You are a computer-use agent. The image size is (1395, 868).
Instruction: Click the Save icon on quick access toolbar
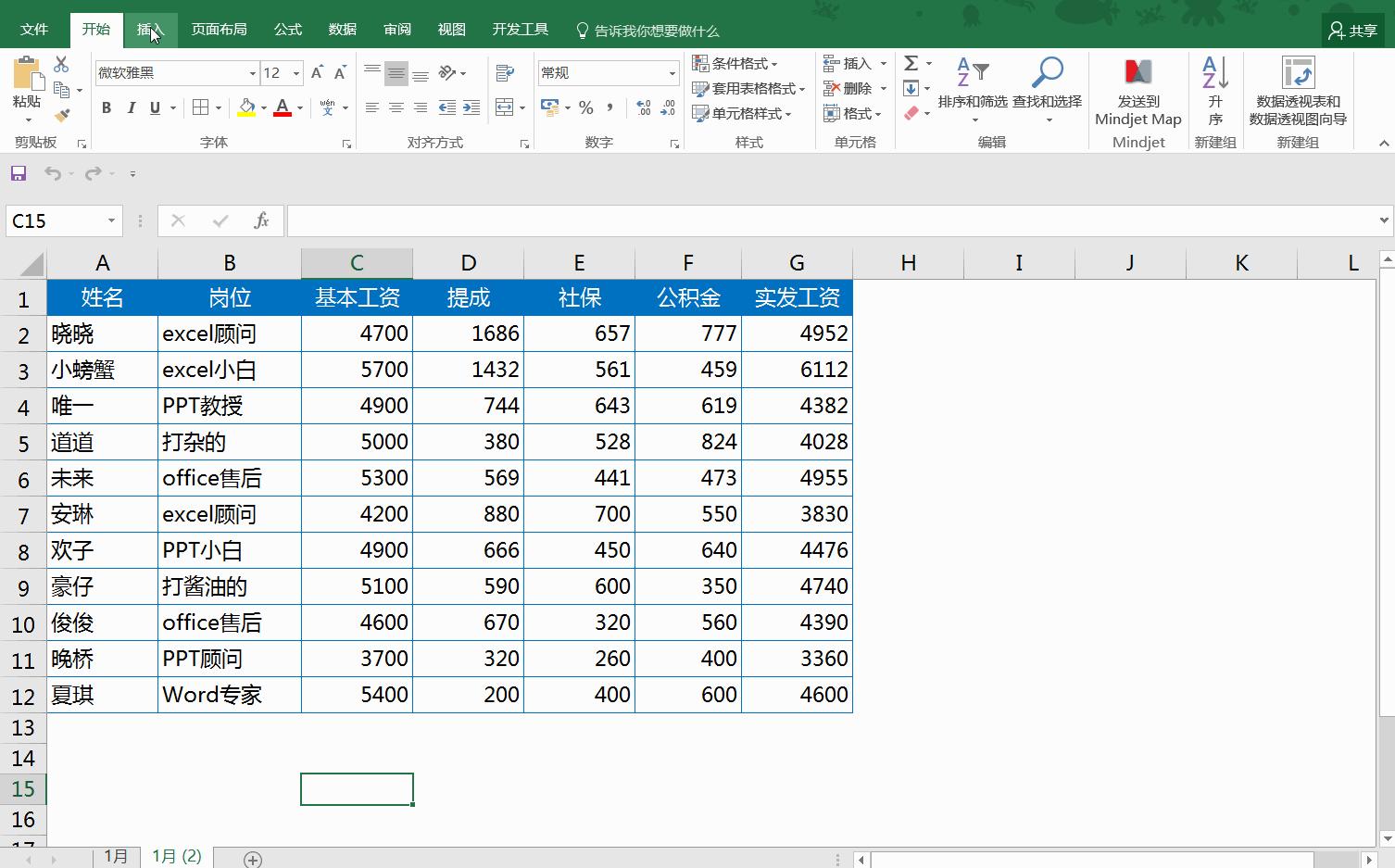point(18,172)
